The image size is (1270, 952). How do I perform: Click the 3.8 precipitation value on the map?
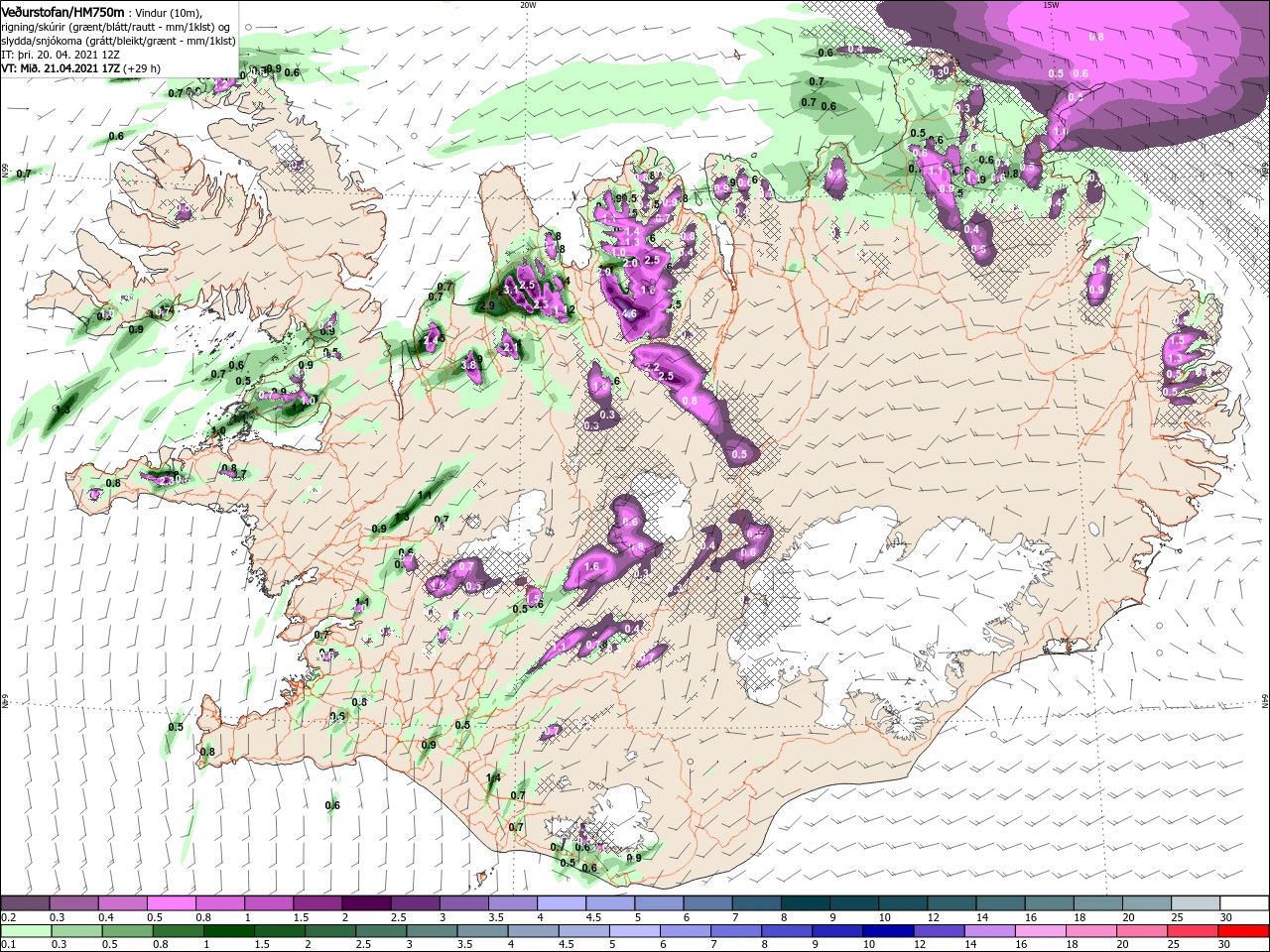click(470, 365)
